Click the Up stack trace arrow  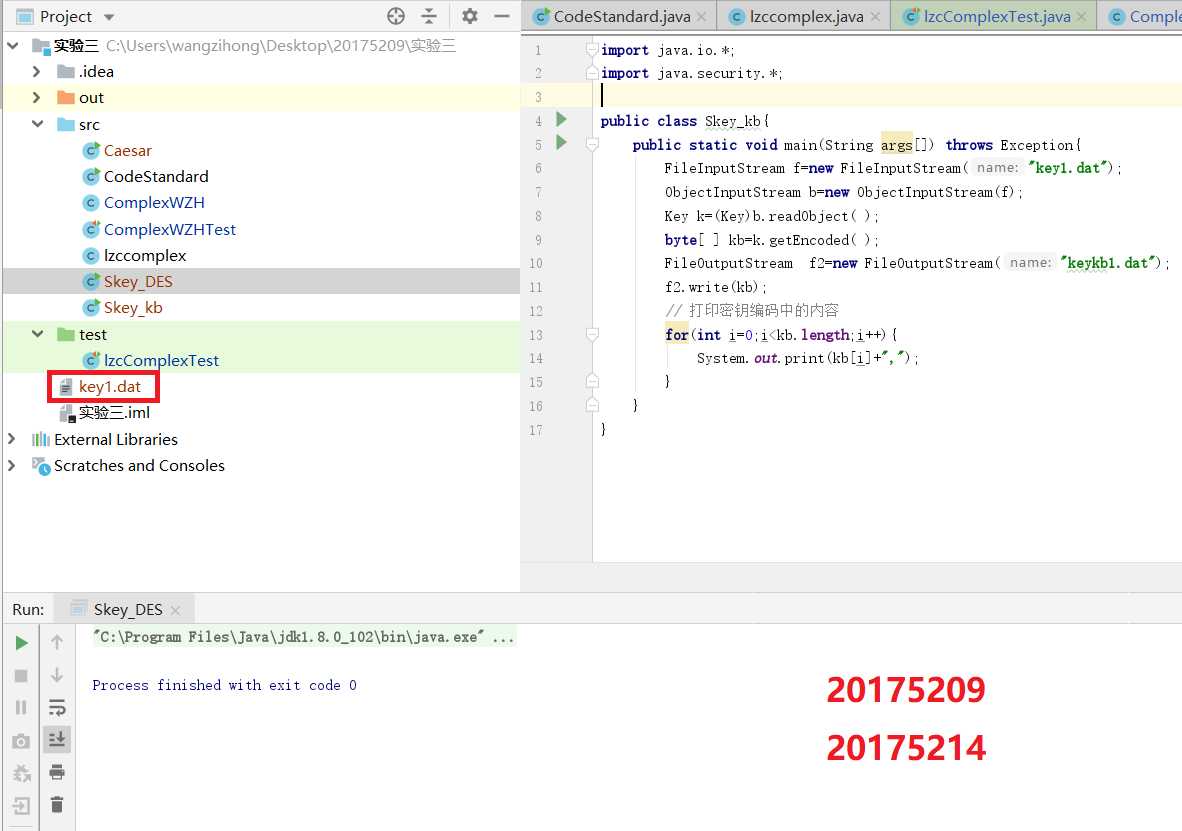(x=57, y=642)
